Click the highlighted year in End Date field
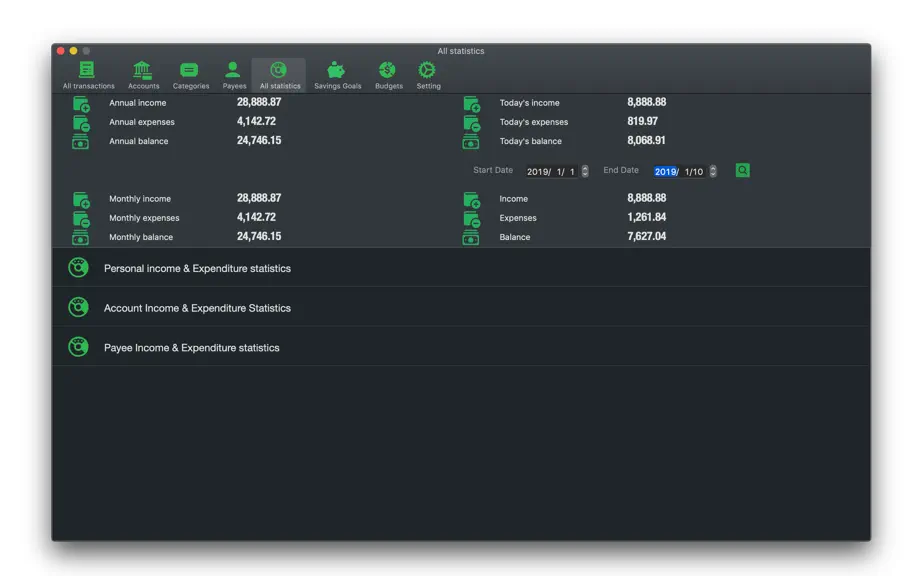Viewport: 922px width, 576px height. (x=665, y=172)
